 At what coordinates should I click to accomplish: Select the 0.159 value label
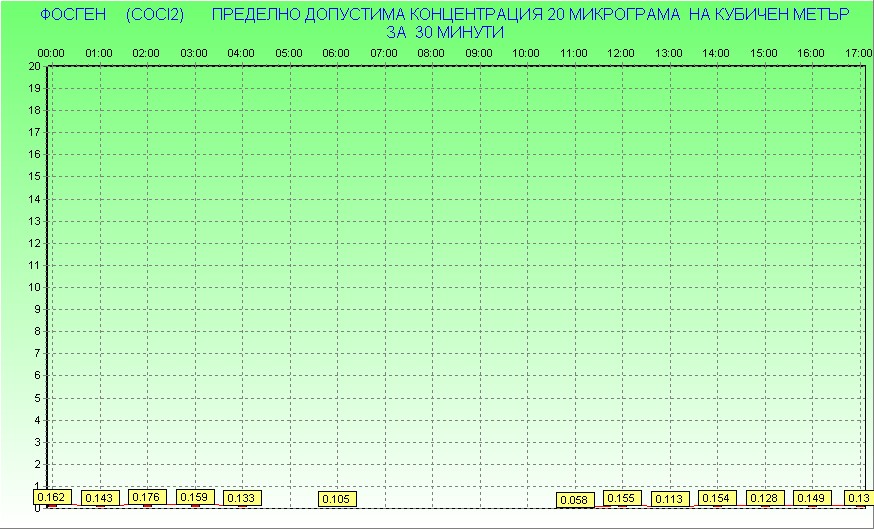pos(195,496)
